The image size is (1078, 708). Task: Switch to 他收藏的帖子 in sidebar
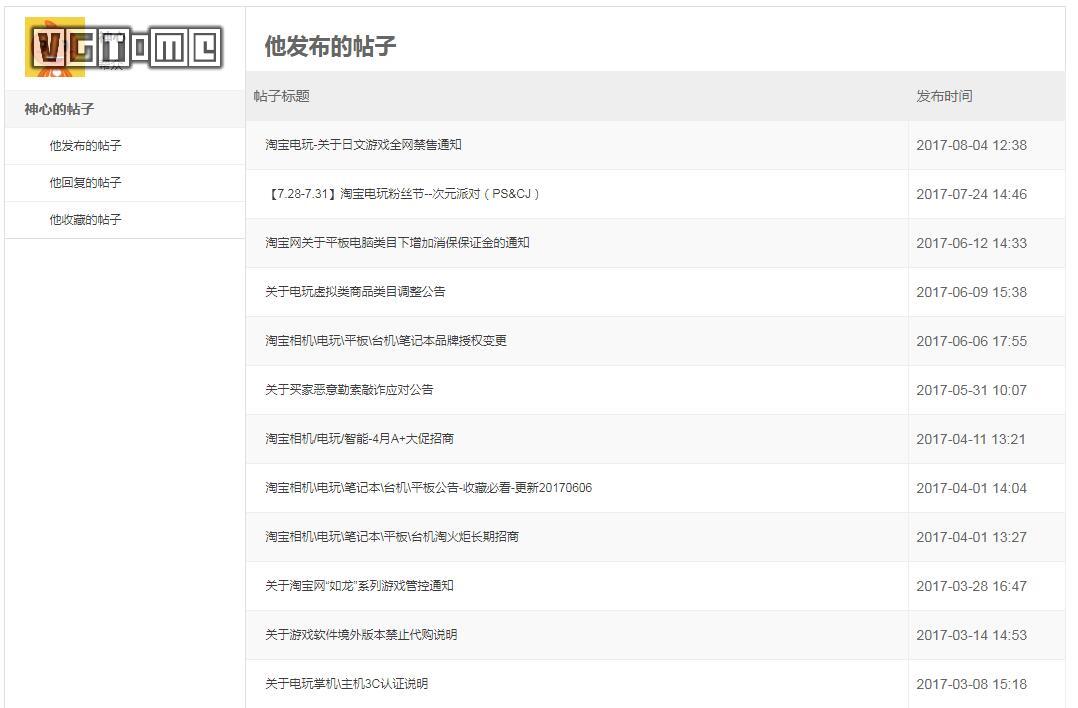(x=84, y=220)
